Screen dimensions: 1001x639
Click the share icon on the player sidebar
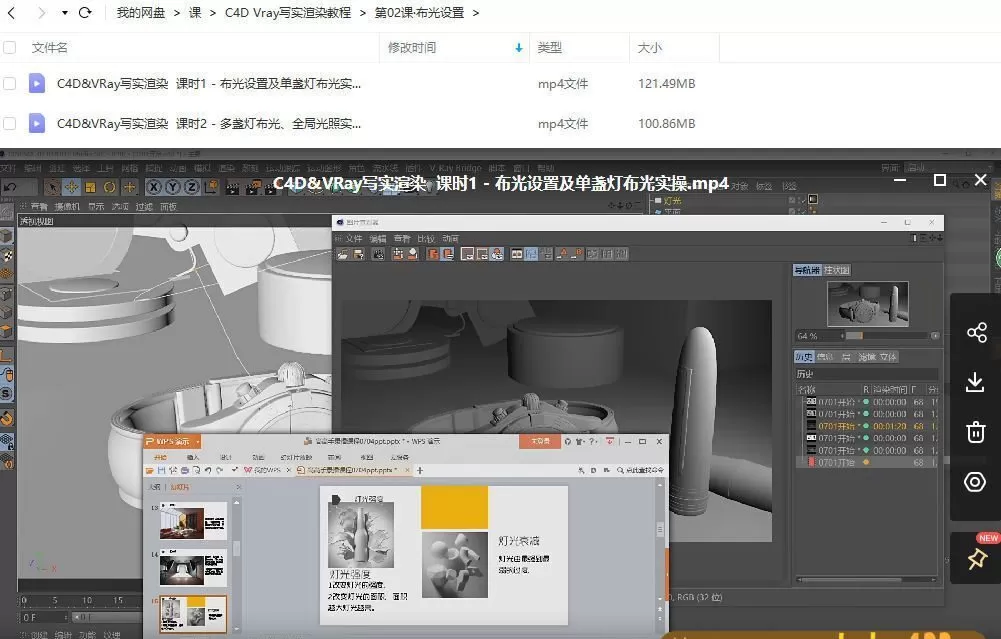click(x=975, y=332)
